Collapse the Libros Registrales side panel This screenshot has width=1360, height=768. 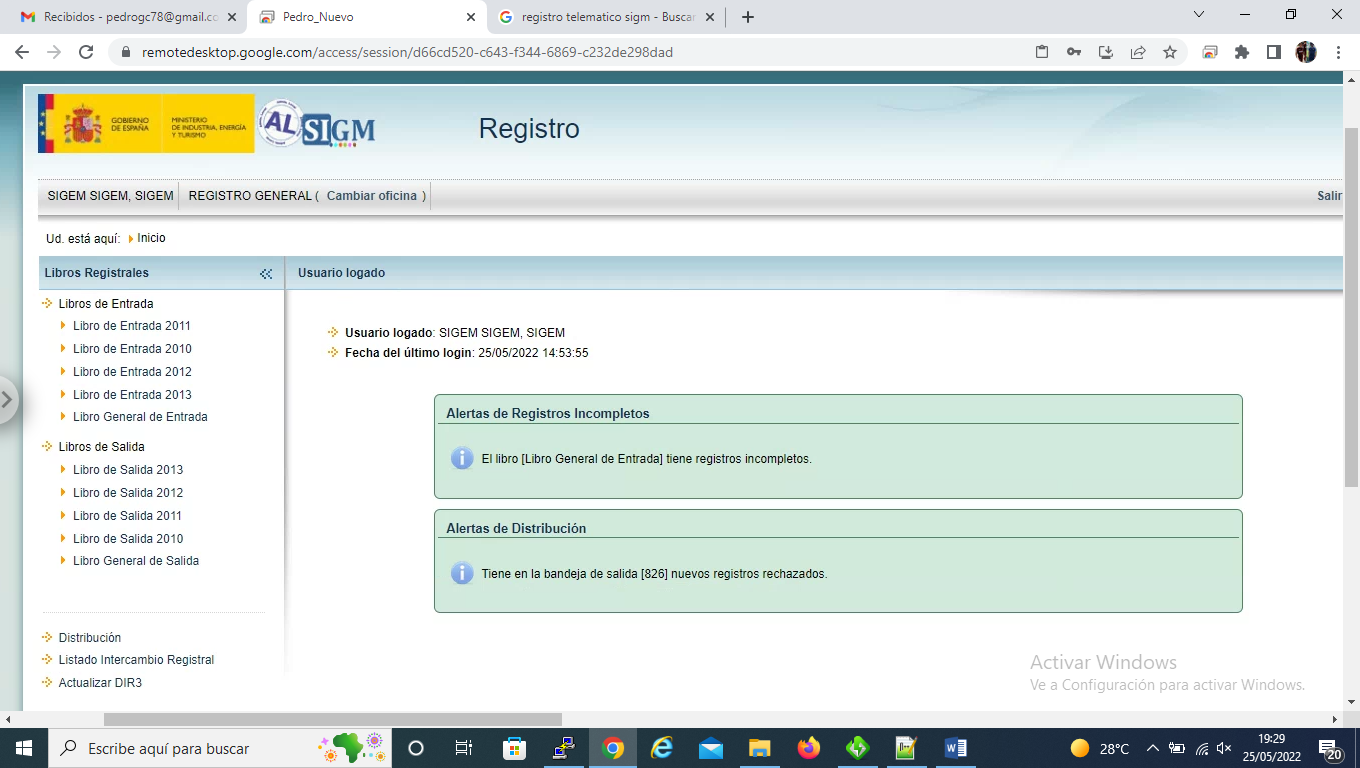tap(265, 274)
